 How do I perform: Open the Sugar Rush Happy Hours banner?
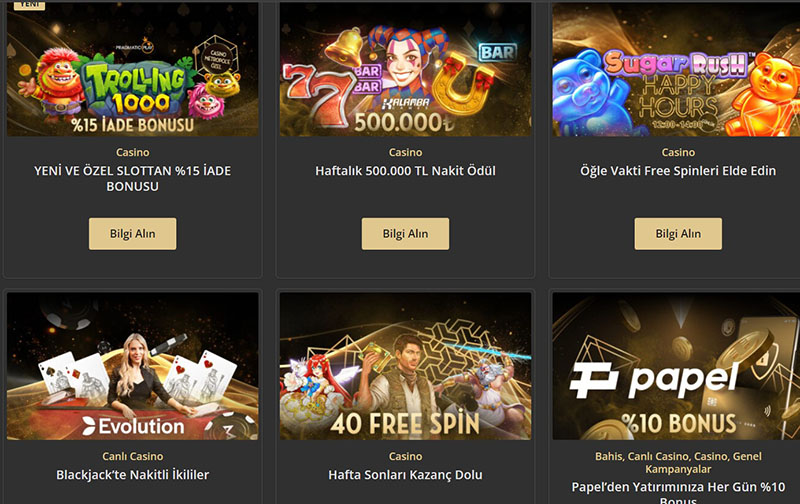(x=676, y=69)
